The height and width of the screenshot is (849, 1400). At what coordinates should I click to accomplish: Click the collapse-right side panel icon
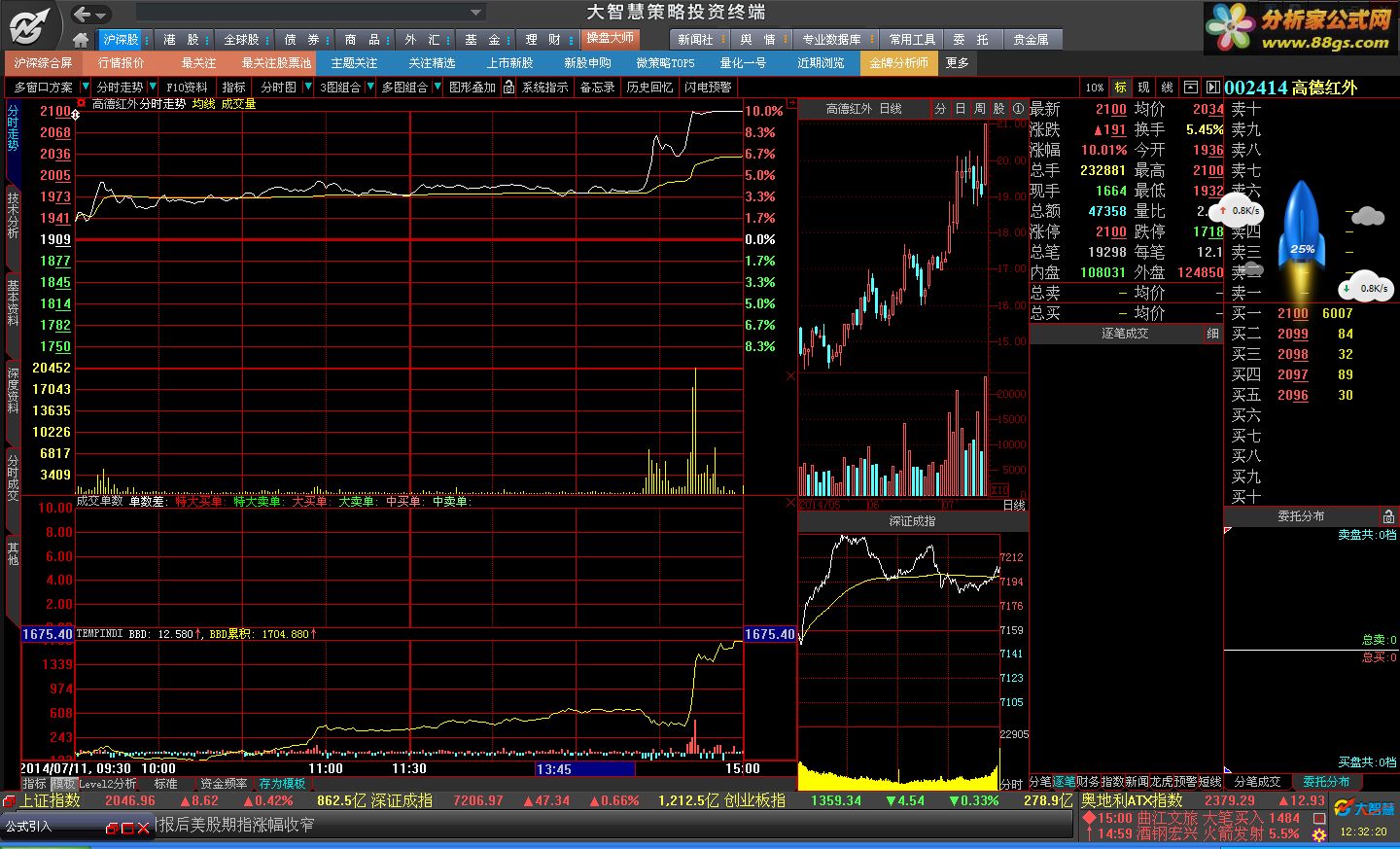pyautogui.click(x=1212, y=87)
